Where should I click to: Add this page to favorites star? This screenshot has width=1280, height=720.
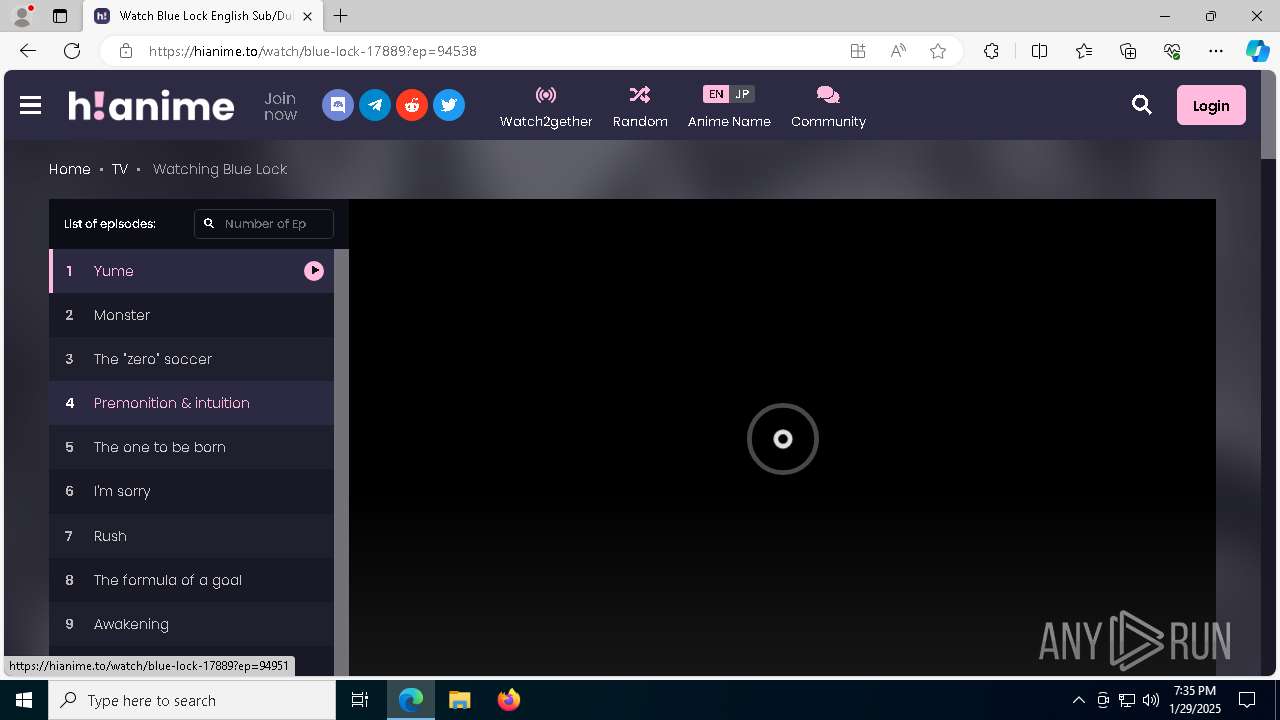coord(938,51)
